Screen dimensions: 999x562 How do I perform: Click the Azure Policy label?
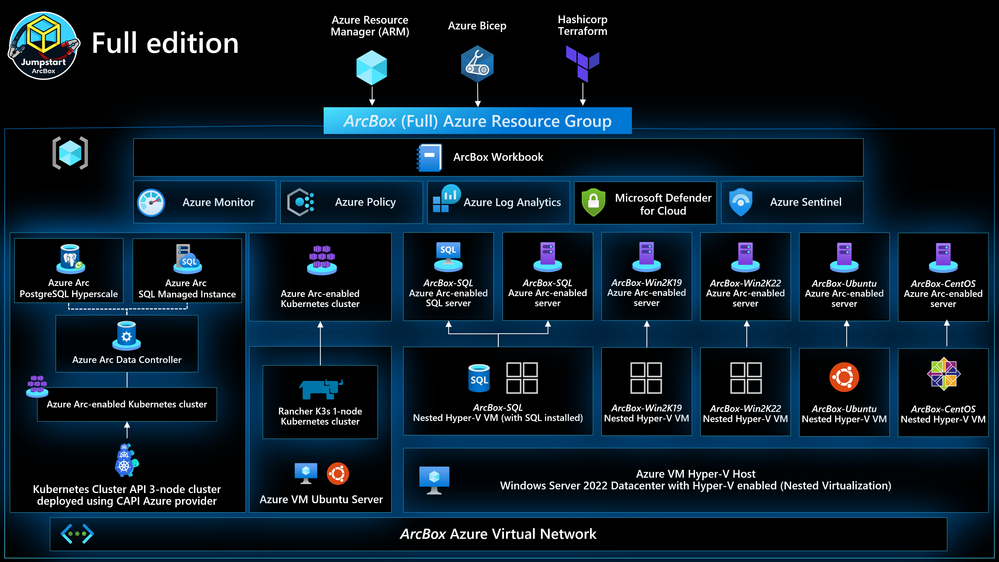[x=366, y=202]
